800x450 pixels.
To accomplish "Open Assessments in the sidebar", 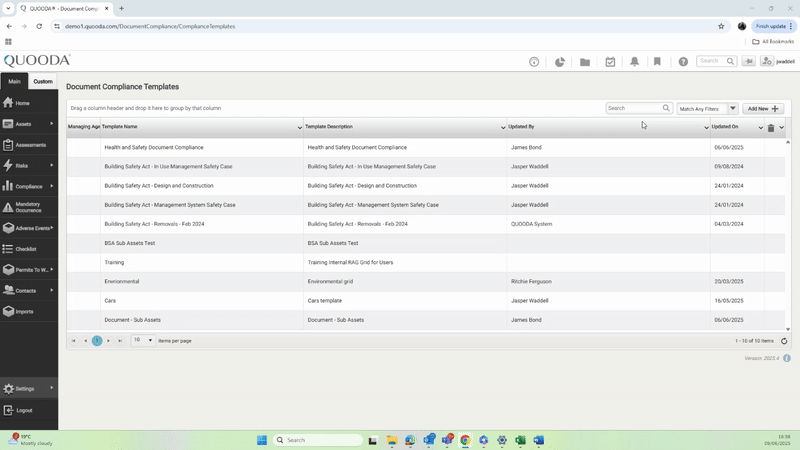I will coord(29,145).
